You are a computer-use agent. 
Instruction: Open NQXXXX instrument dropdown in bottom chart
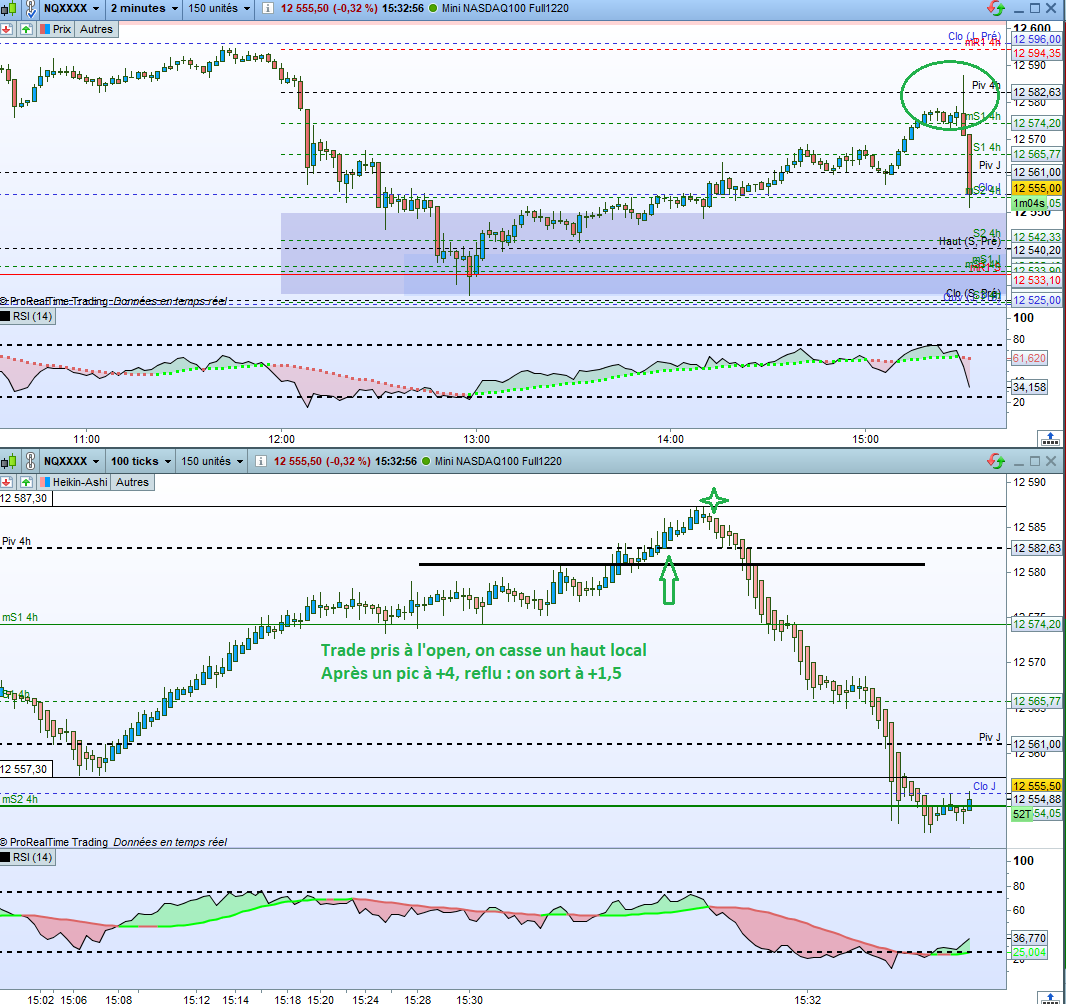tap(71, 462)
